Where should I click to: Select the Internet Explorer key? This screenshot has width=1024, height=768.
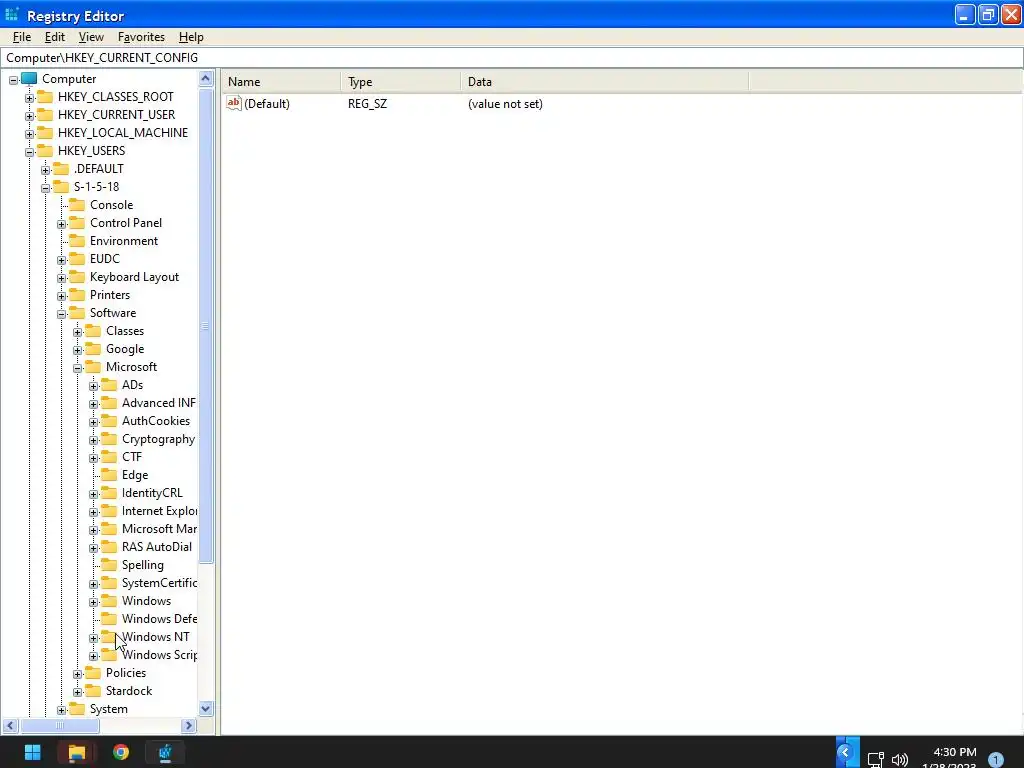click(159, 511)
